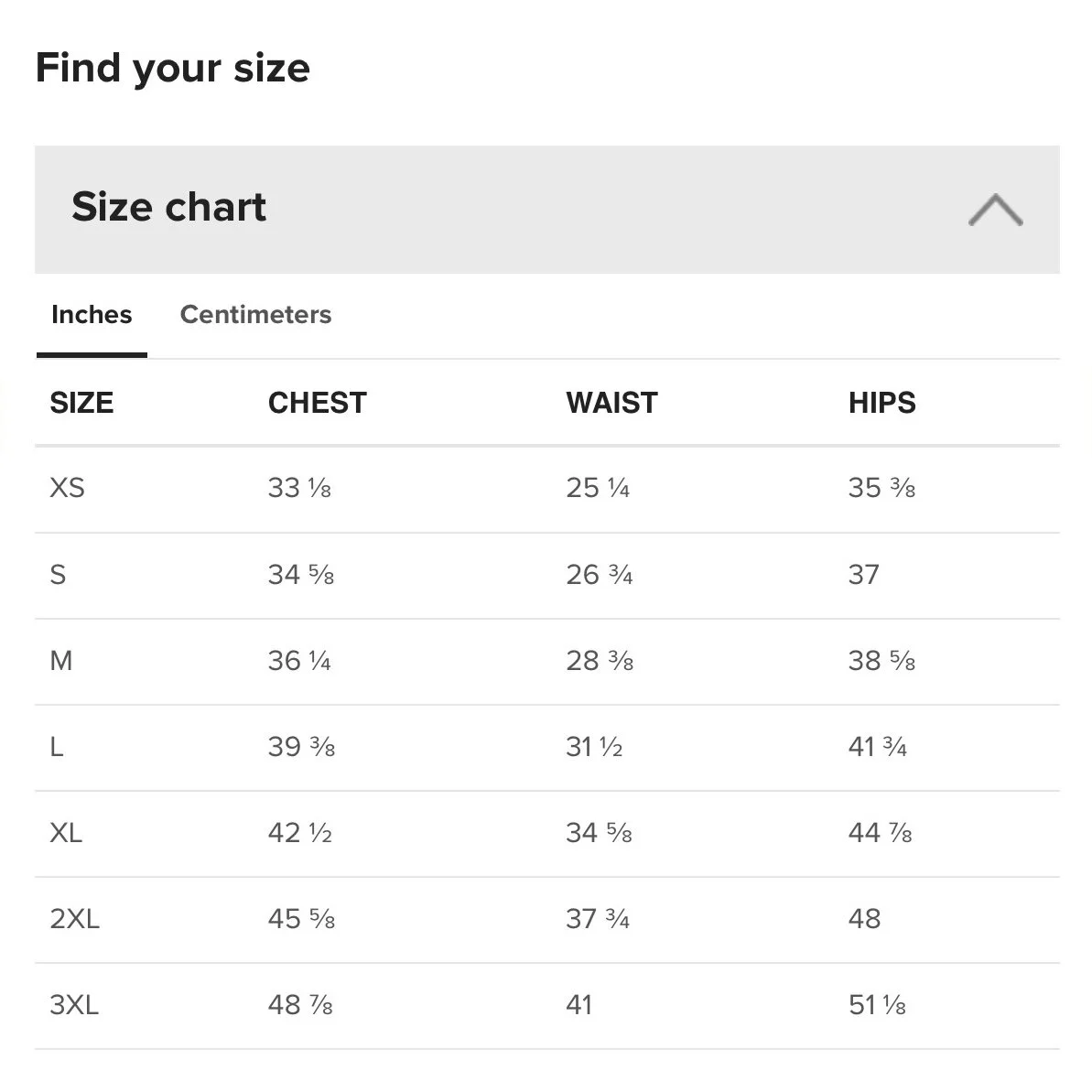This screenshot has height=1092, width=1092.
Task: Click the 41 waist value for 3XL
Action: click(579, 1005)
